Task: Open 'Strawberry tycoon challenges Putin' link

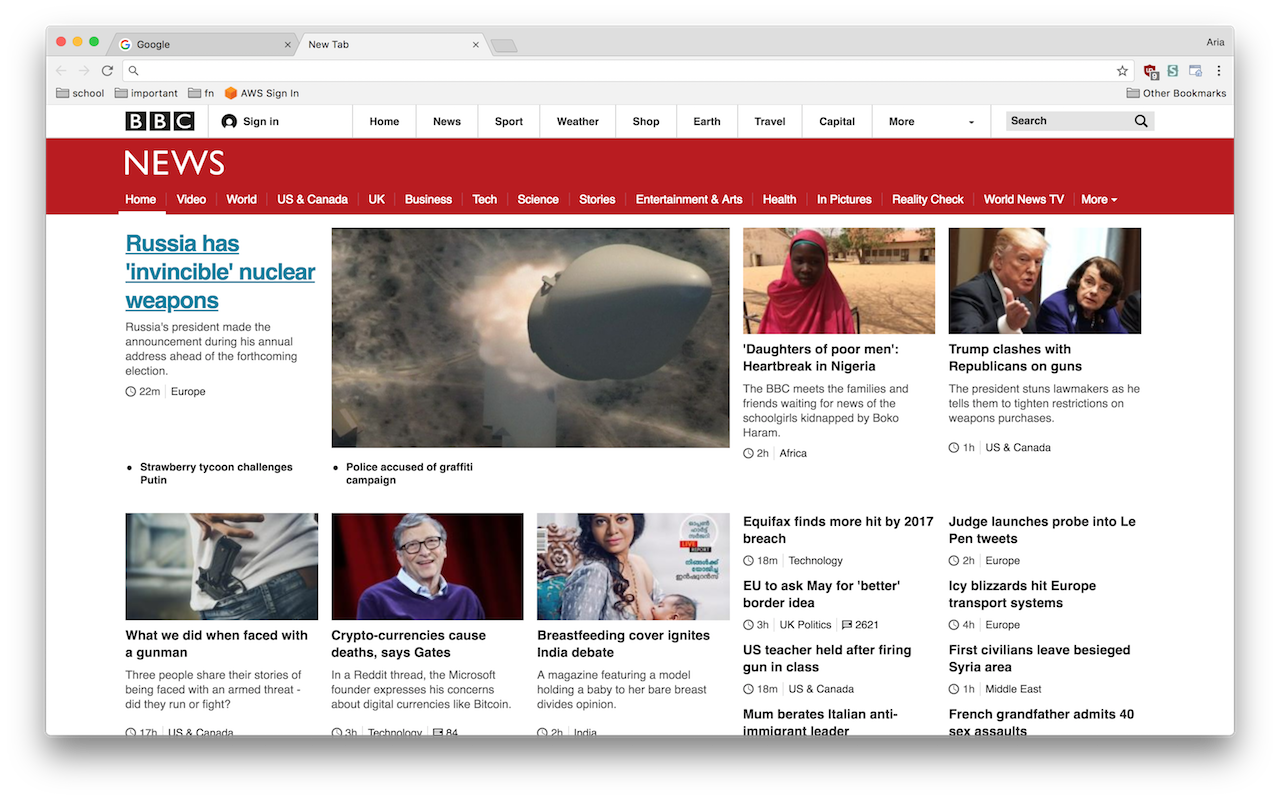Action: point(216,473)
